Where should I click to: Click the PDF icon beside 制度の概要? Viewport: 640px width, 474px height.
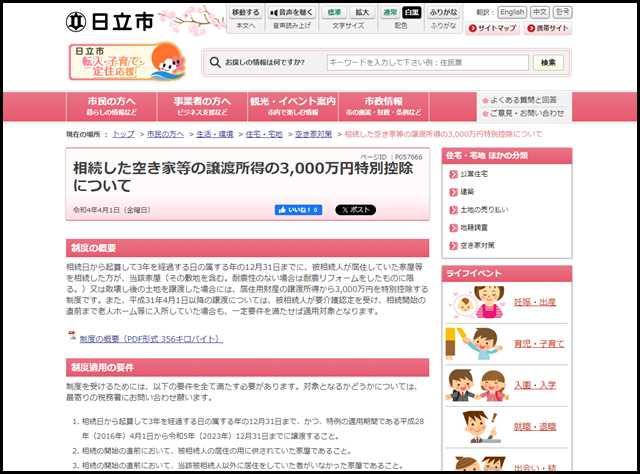point(72,336)
